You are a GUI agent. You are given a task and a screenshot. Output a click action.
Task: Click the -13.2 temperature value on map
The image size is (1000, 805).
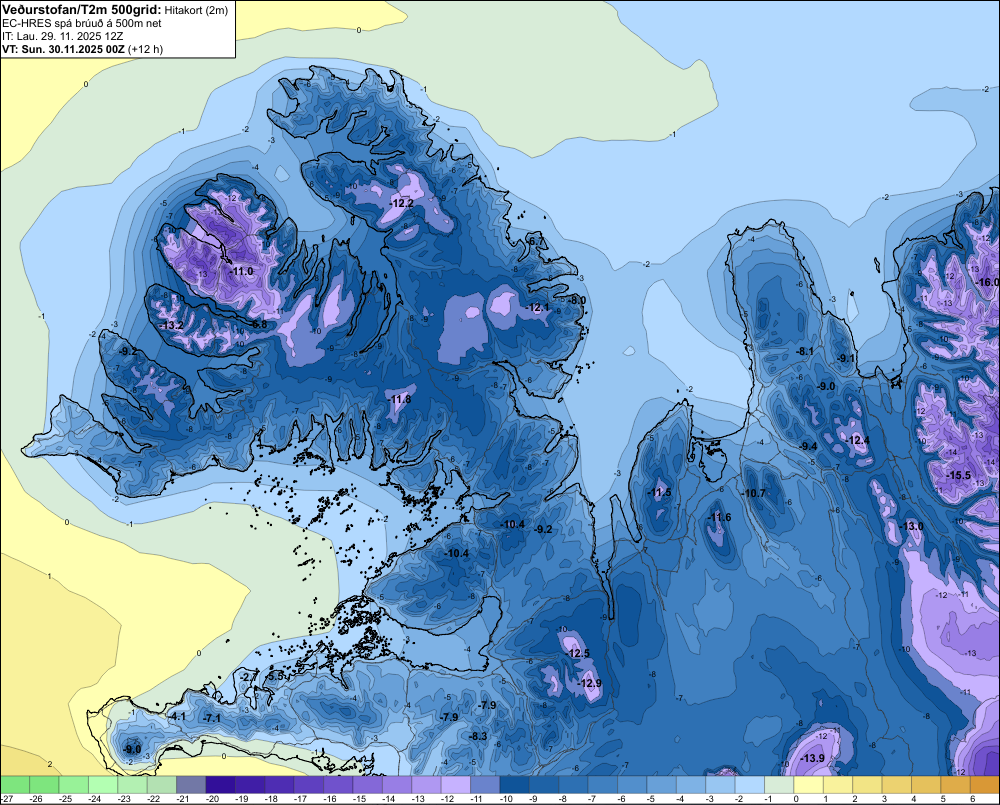[171, 325]
